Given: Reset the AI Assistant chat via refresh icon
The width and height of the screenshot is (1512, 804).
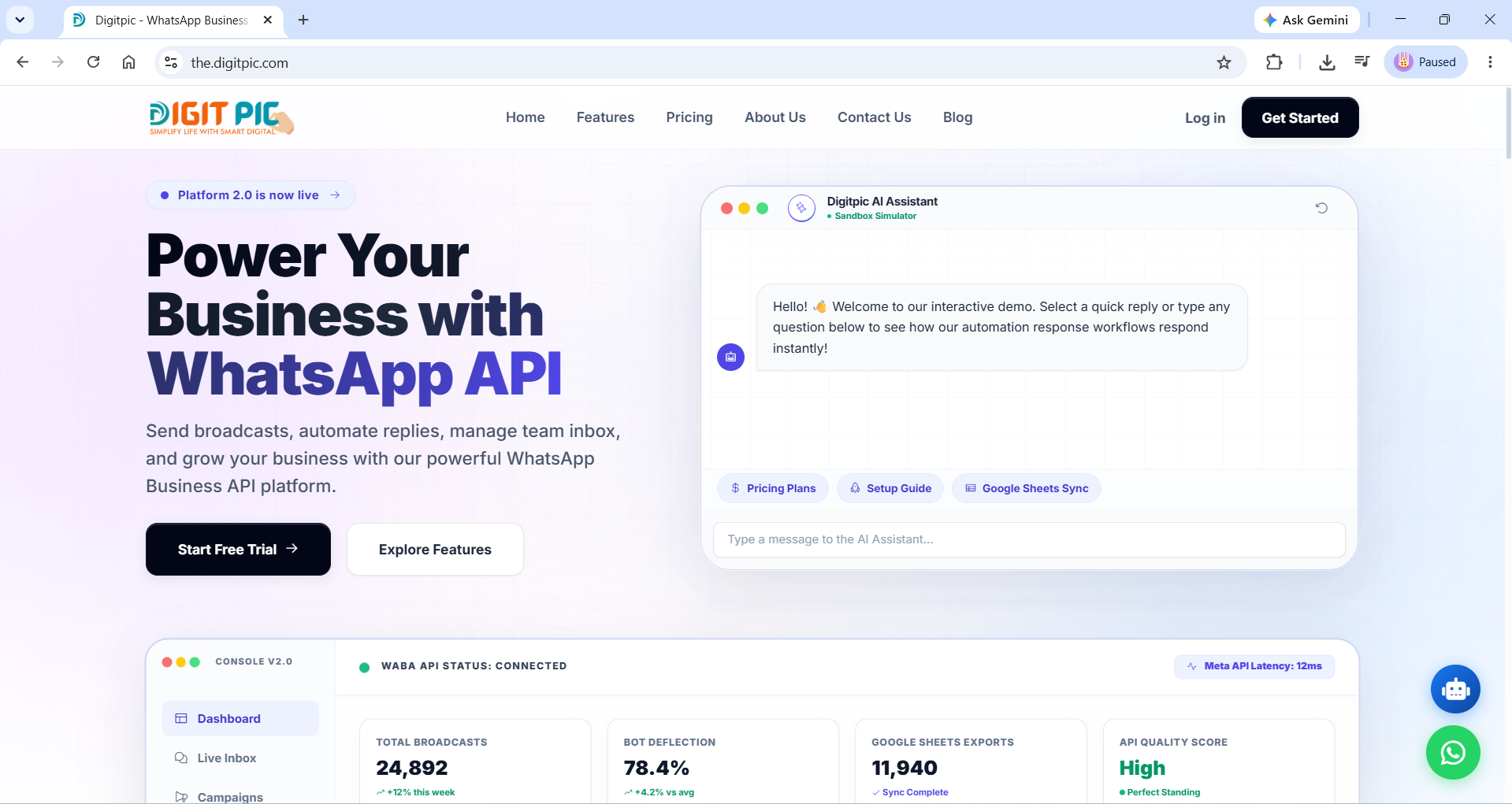Looking at the screenshot, I should click(1321, 208).
